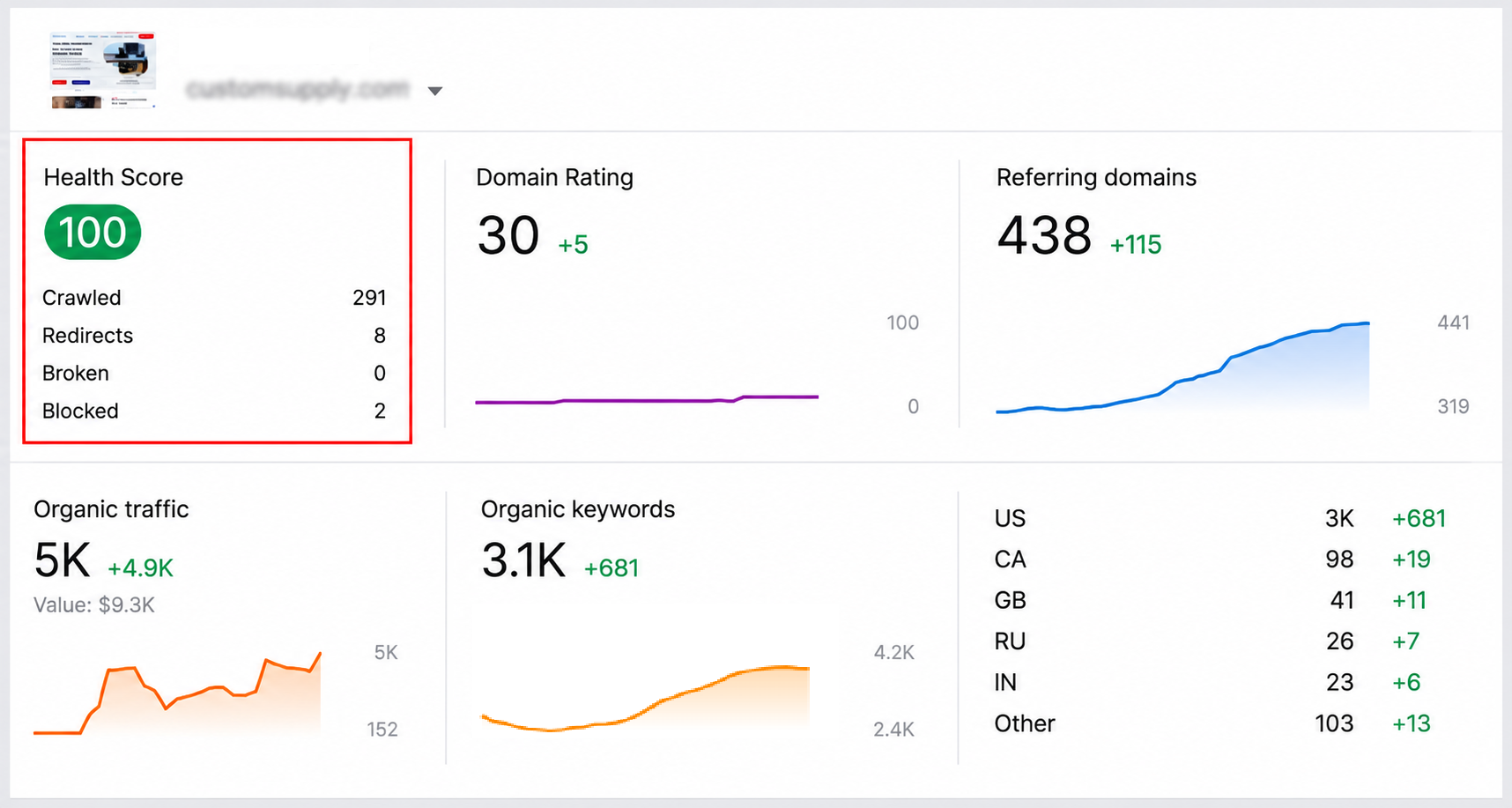Image resolution: width=1512 pixels, height=808 pixels.
Task: Click the +6 change in IN row
Action: tap(1406, 682)
